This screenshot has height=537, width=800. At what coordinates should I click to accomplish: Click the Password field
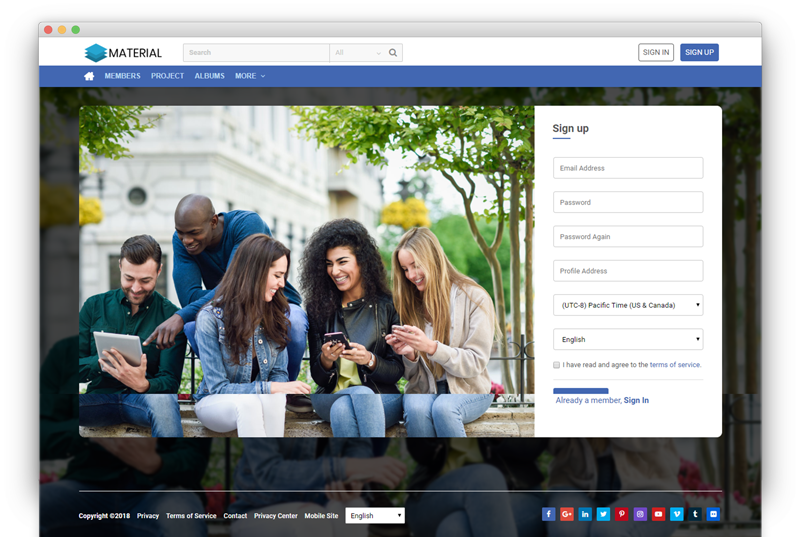628,202
